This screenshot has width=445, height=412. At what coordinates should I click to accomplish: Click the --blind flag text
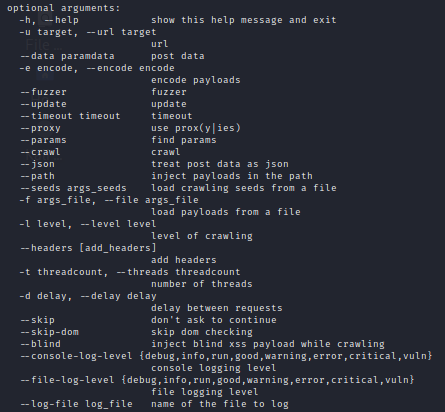40,344
